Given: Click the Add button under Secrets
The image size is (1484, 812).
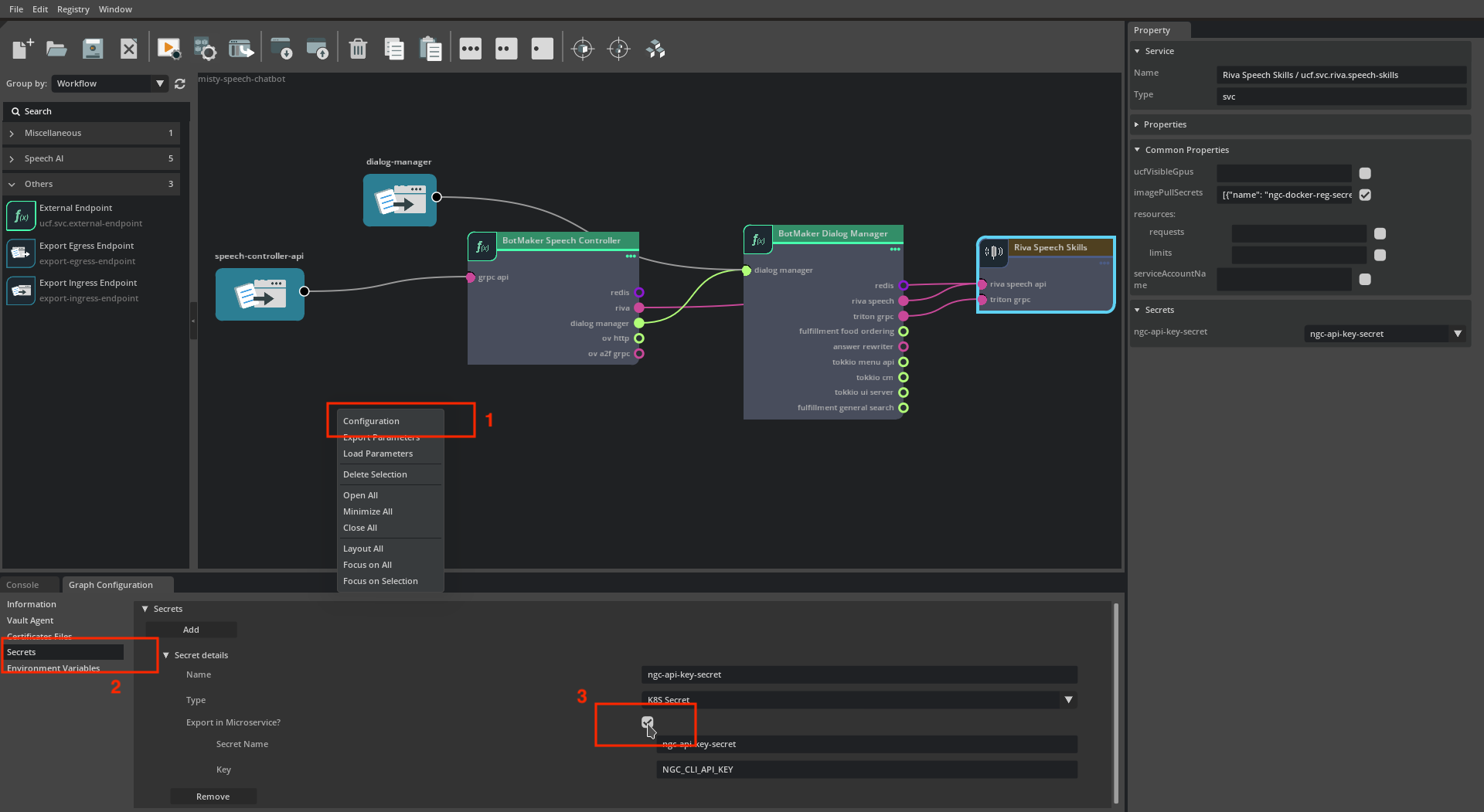Looking at the screenshot, I should coord(191,630).
